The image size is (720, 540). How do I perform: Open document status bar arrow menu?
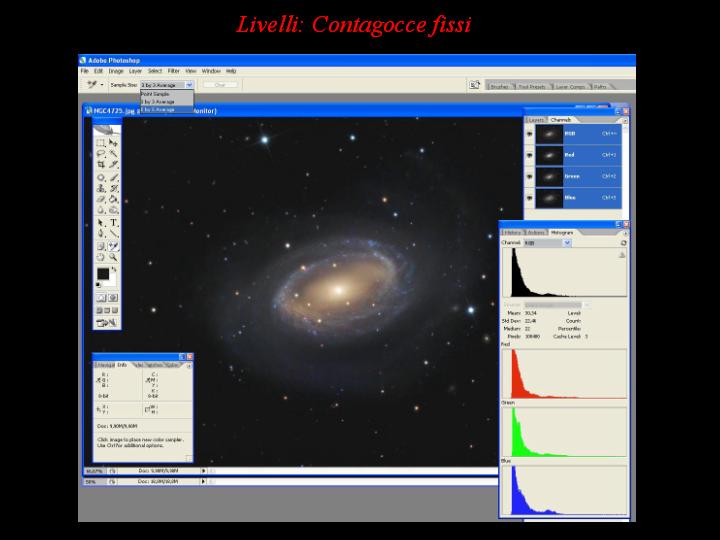pyautogui.click(x=203, y=471)
